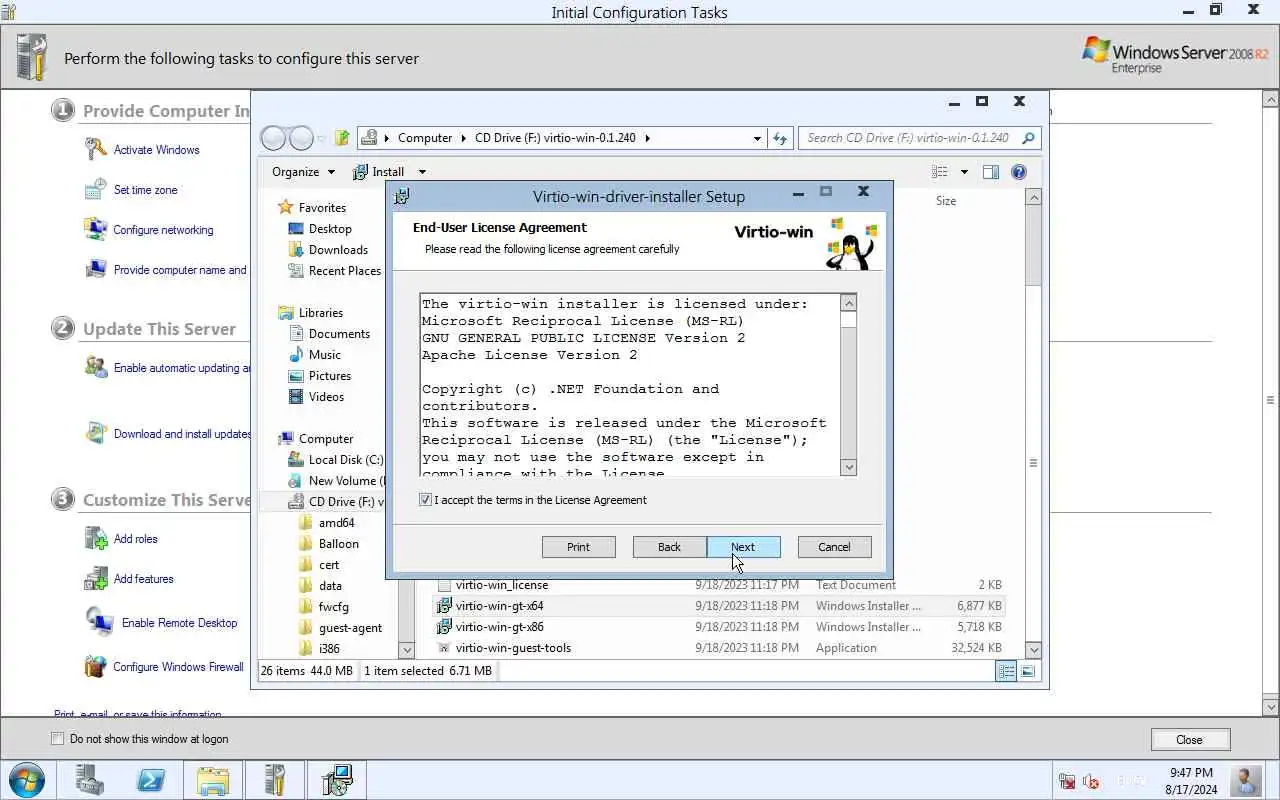Click the taskbar clock 9:47 PM
Screen dimensions: 1280x800
1191,773
